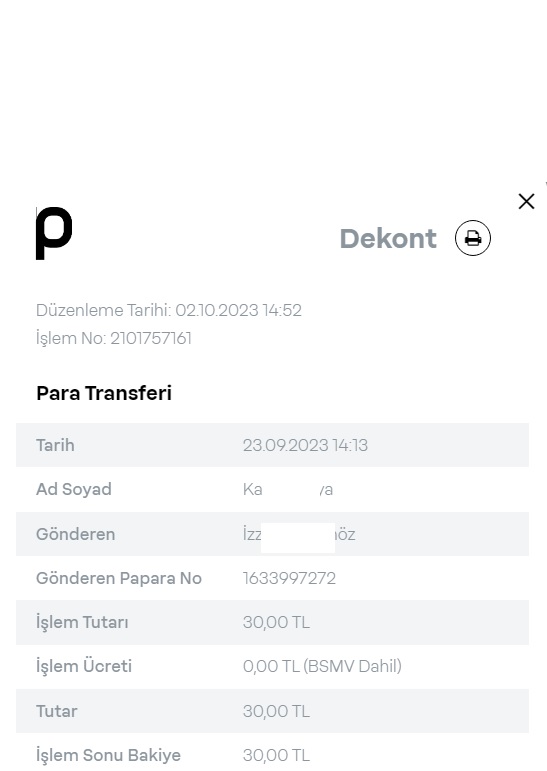Select İşlem Tutarı value 30,00 TL
Image resolution: width=547 pixels, height=771 pixels.
[x=276, y=623]
